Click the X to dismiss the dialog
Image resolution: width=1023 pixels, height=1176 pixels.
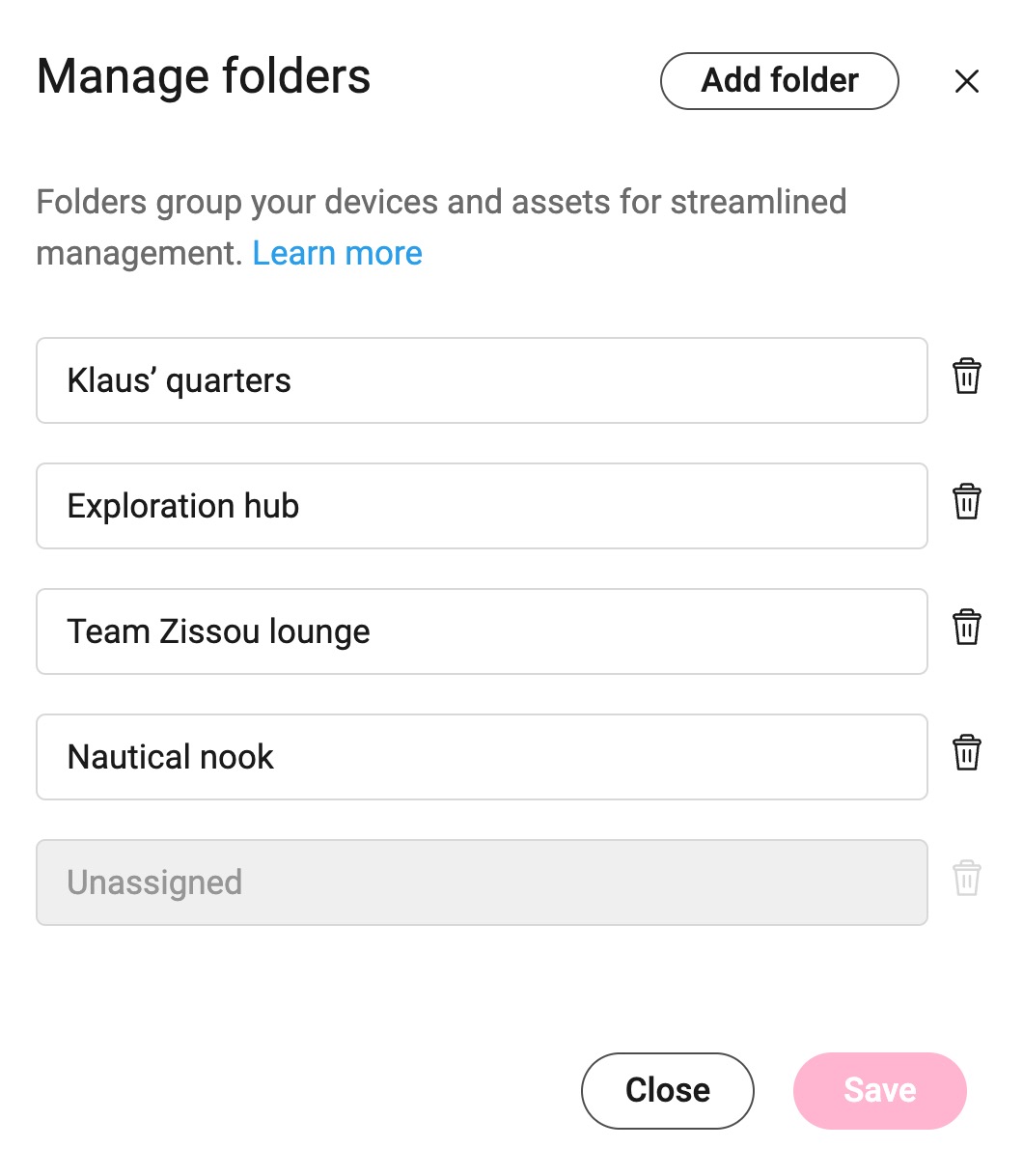(x=966, y=81)
